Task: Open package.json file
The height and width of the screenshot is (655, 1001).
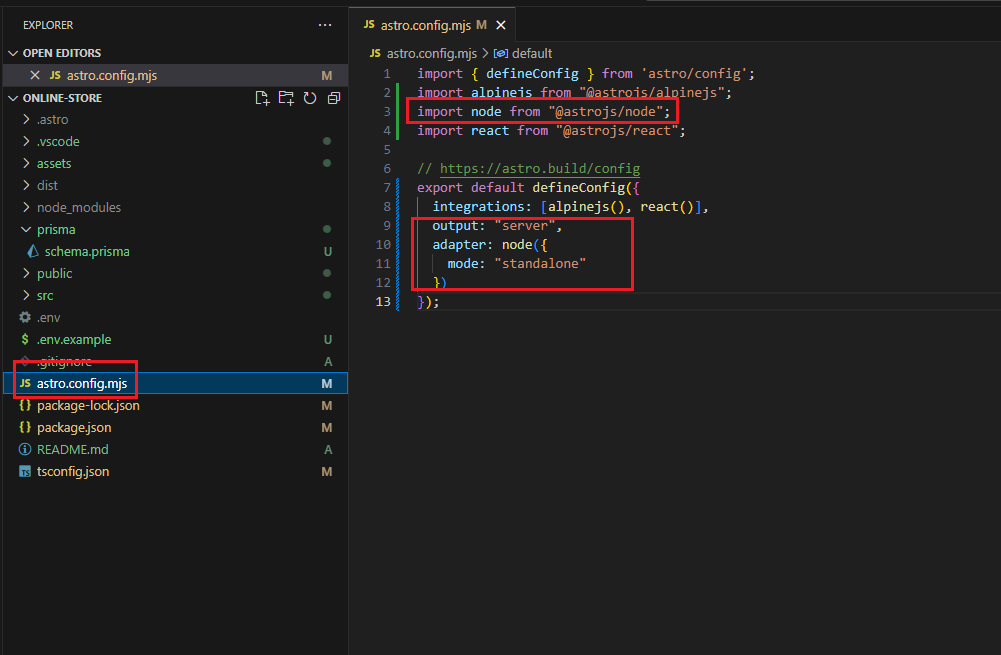Action: (175, 427)
